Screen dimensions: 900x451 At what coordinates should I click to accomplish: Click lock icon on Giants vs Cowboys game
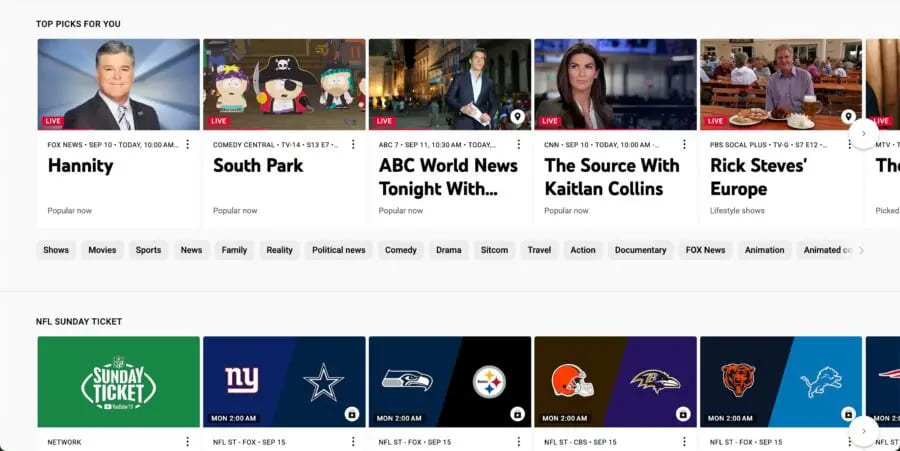tap(352, 414)
